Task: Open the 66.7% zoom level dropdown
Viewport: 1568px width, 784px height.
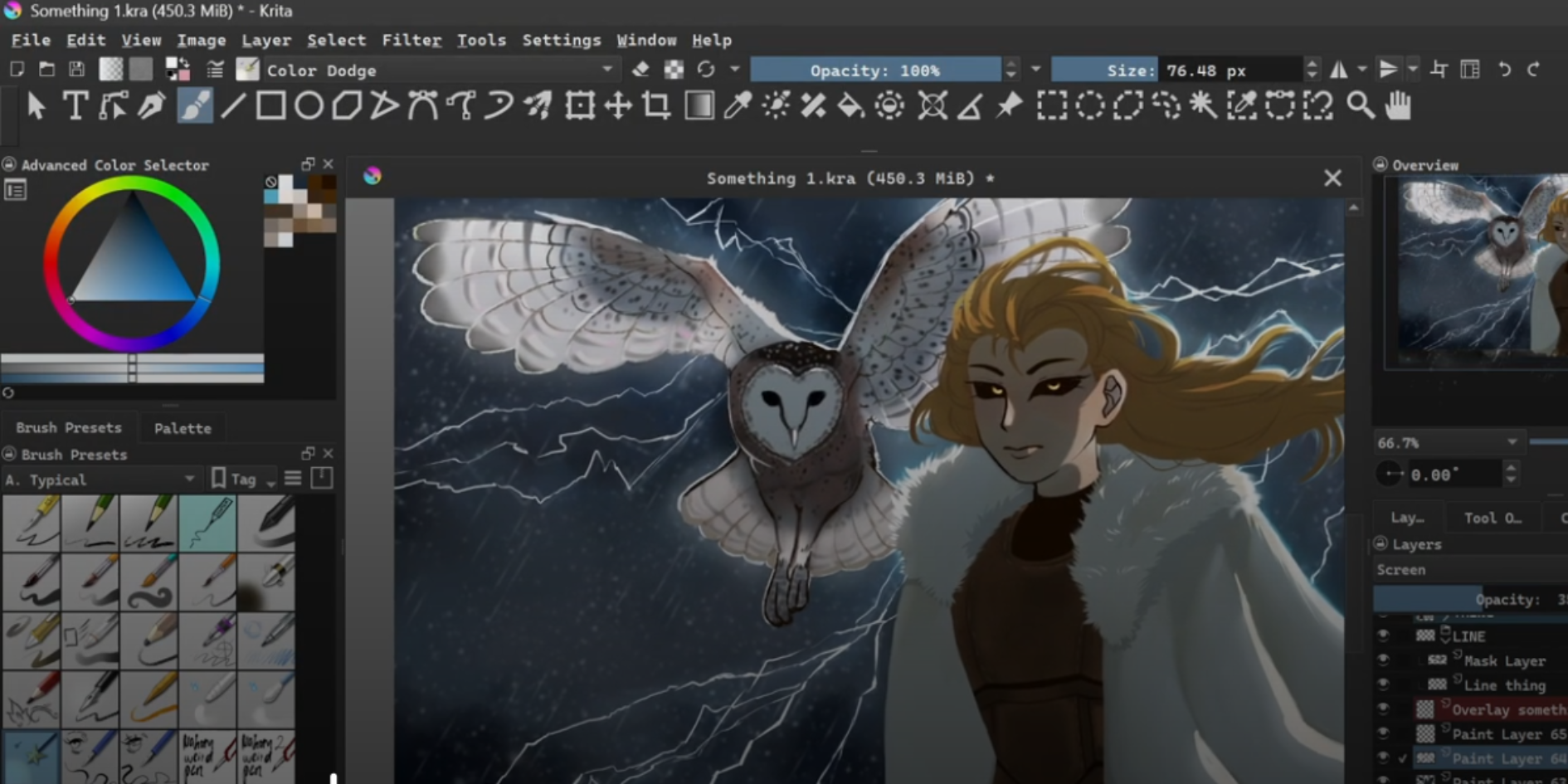Action: pos(1447,442)
